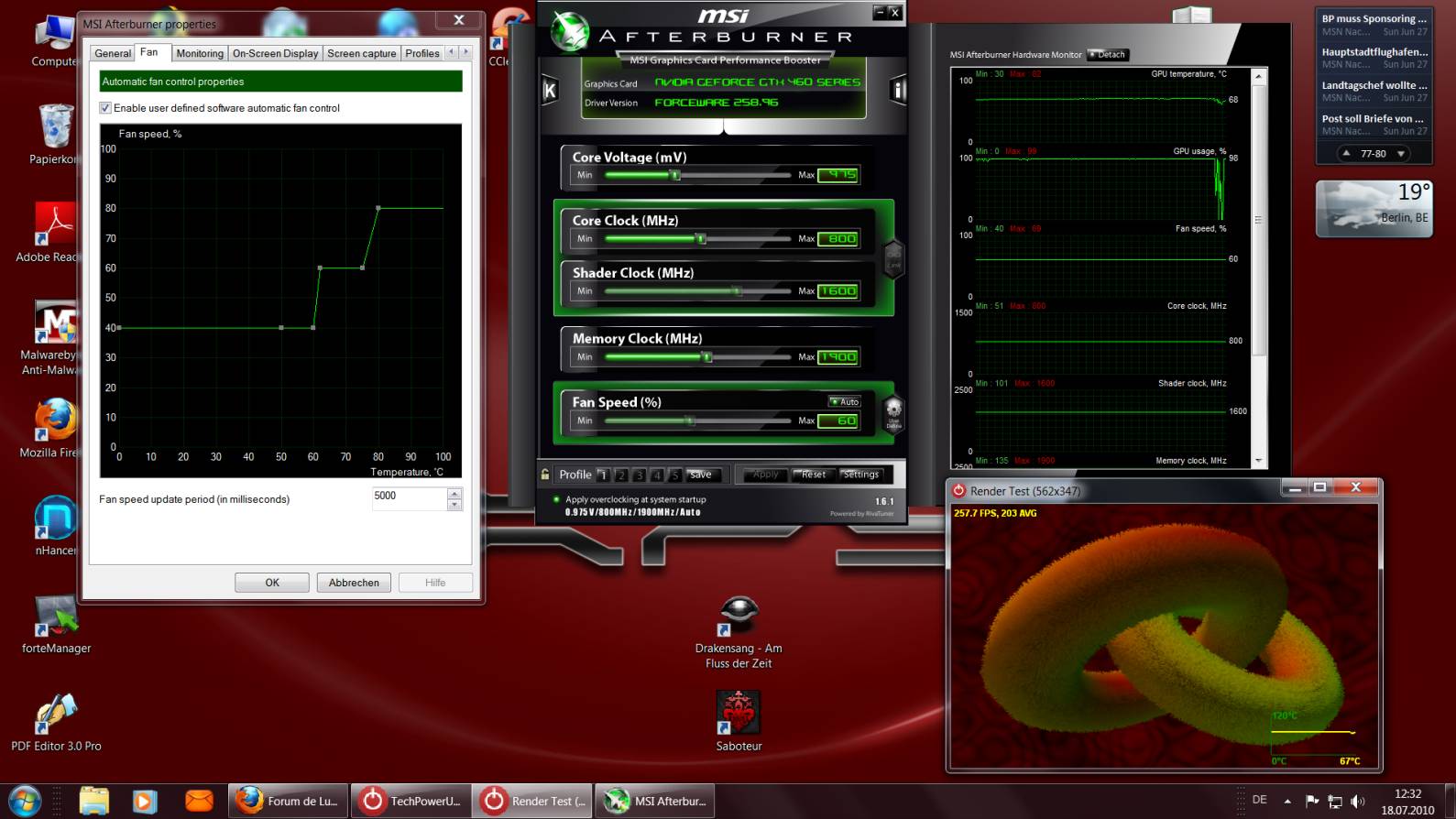The image size is (1456, 819).
Task: Click the fan update period field 5000
Action: point(410,498)
